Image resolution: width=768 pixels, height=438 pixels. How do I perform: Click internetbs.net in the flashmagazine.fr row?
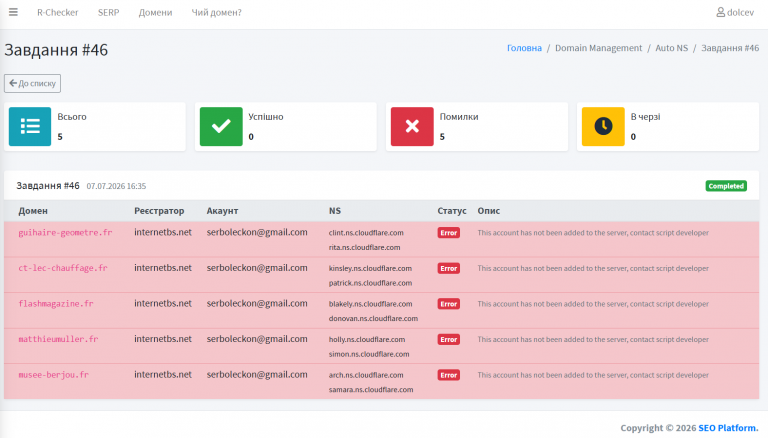pos(163,303)
